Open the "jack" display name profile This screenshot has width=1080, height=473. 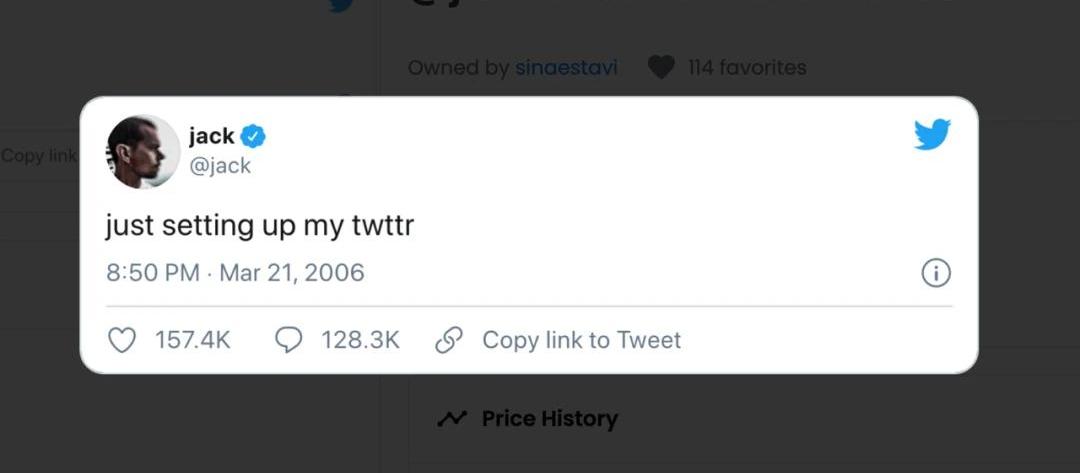tap(211, 136)
